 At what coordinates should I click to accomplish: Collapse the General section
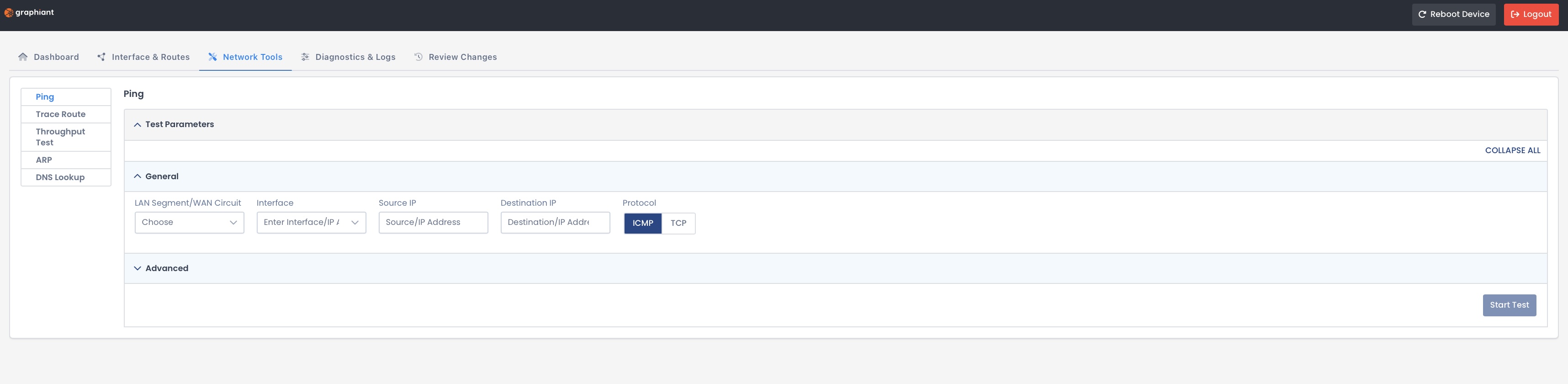coord(138,177)
